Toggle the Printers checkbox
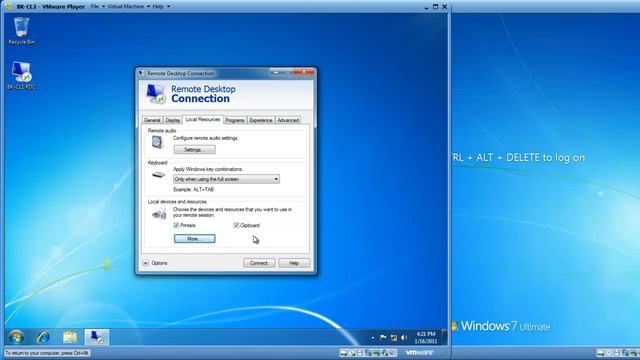The height and width of the screenshot is (360, 640). 176,225
